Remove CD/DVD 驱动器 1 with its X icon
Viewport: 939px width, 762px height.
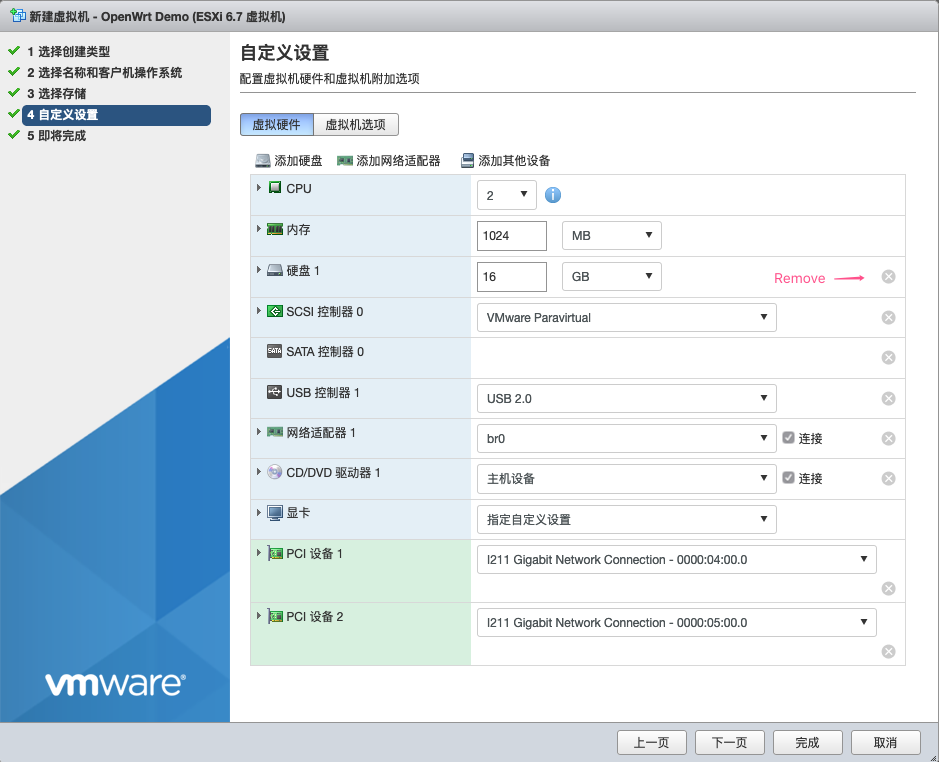[889, 479]
